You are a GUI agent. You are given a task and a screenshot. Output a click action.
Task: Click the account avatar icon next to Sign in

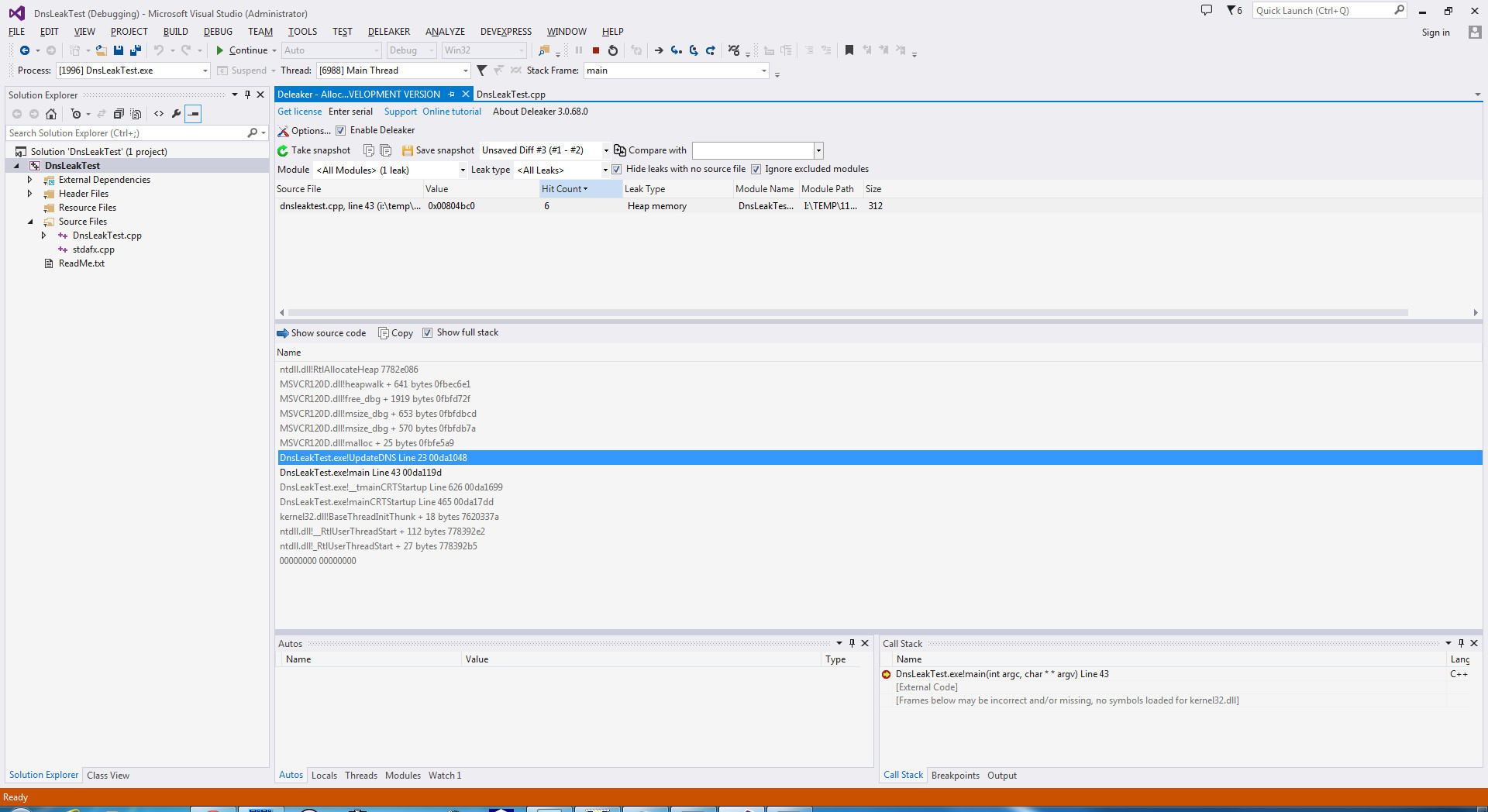(1475, 33)
